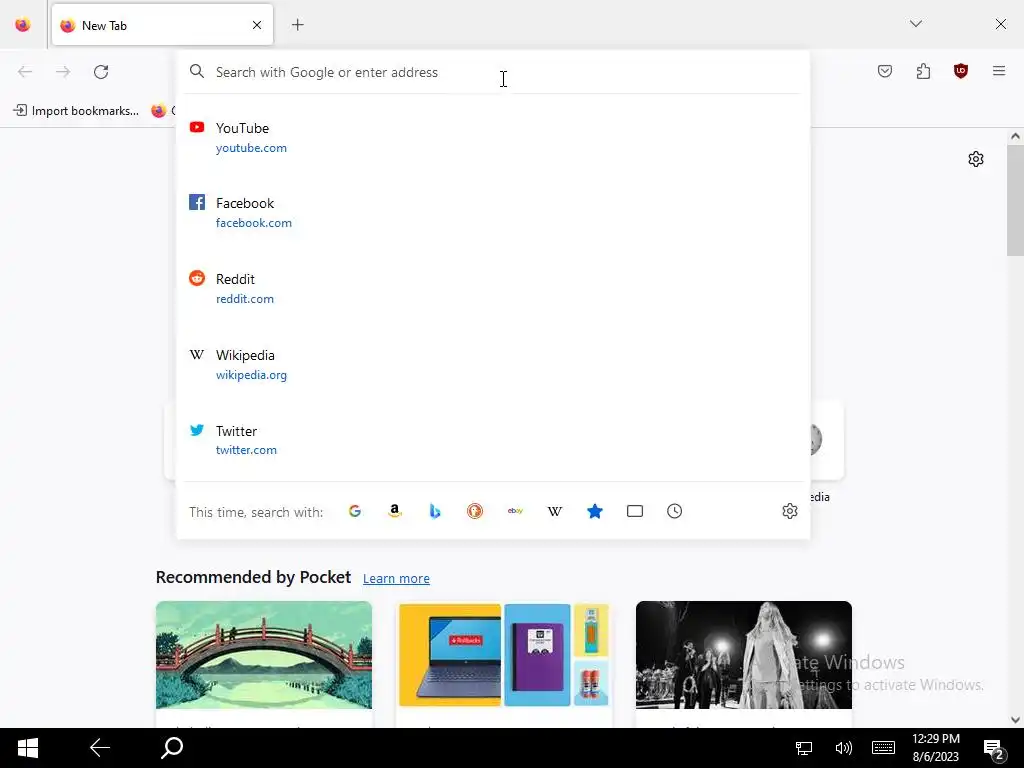
Task: Search this time with DuckDuckGo icon
Action: (x=475, y=511)
